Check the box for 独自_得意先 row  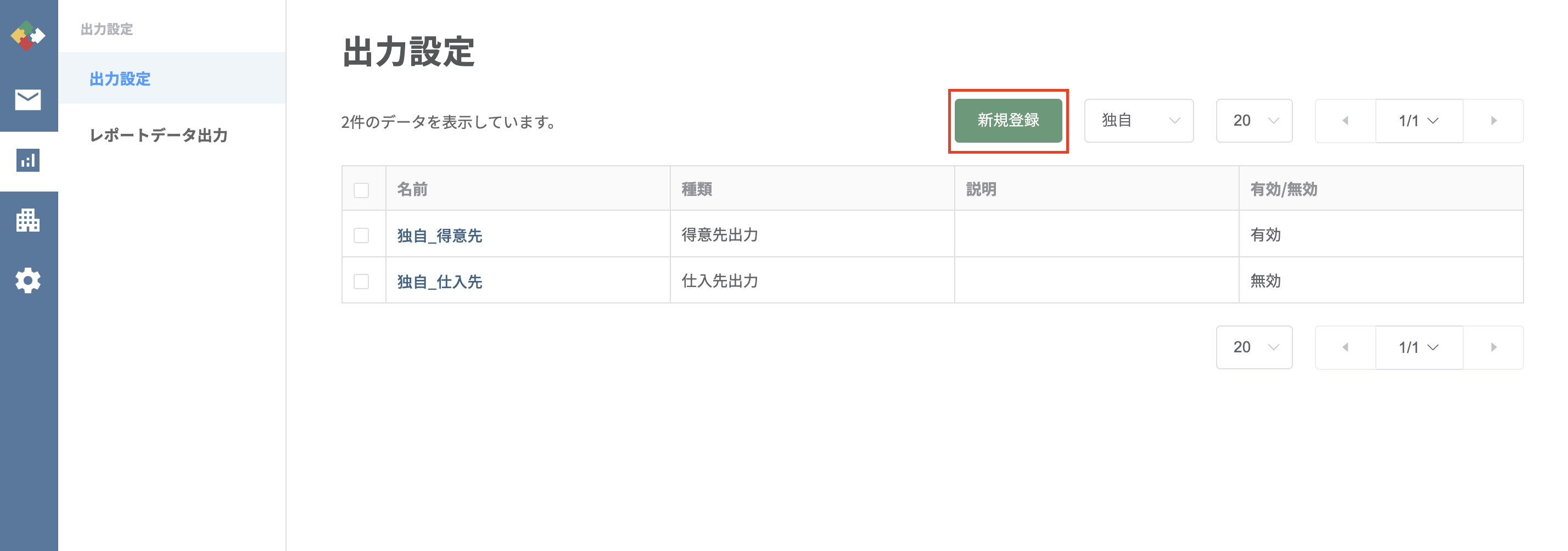[x=362, y=235]
